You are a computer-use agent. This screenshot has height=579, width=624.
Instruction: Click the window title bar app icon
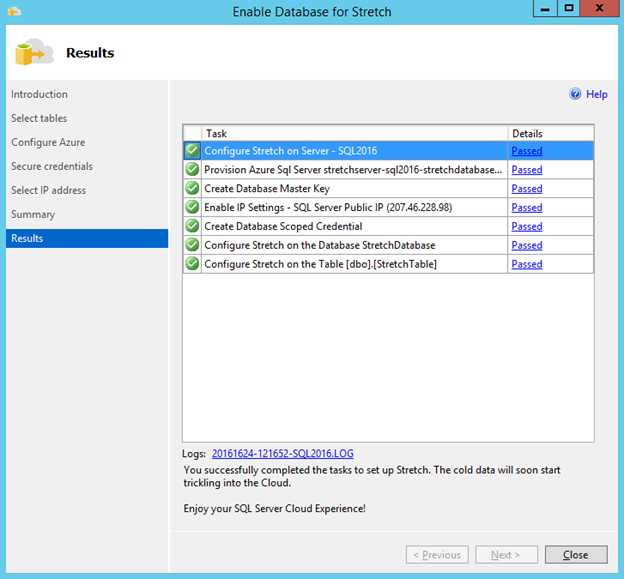coord(14,11)
